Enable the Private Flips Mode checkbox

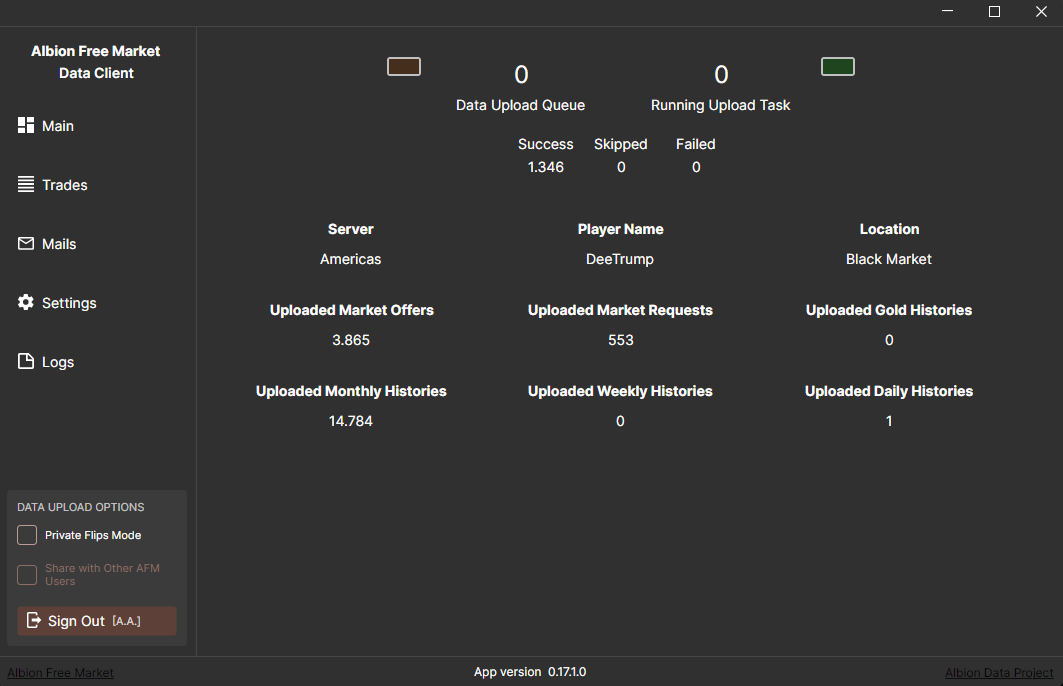pos(27,535)
